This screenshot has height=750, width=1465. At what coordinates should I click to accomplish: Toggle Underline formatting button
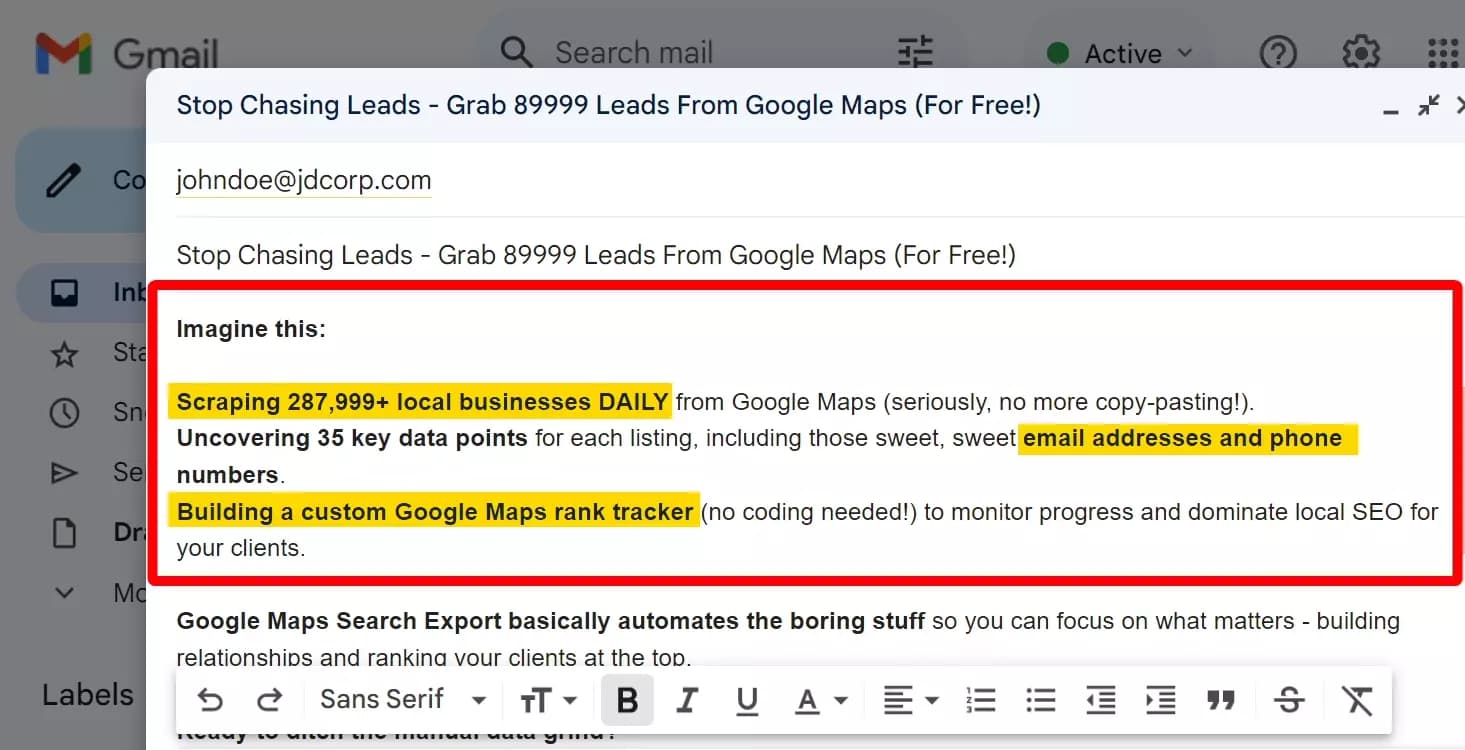click(746, 700)
